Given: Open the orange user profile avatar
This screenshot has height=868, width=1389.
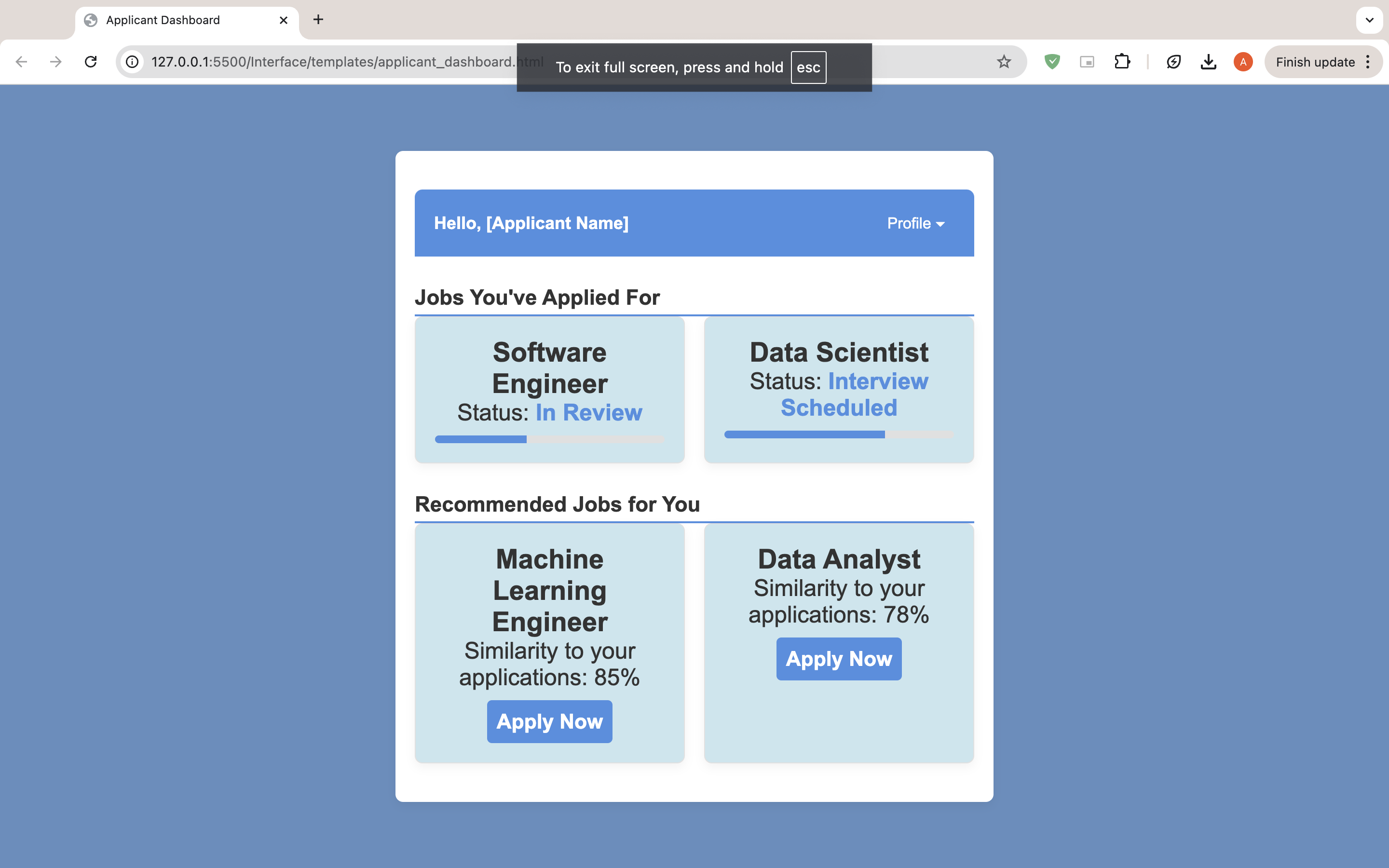Looking at the screenshot, I should (x=1243, y=62).
